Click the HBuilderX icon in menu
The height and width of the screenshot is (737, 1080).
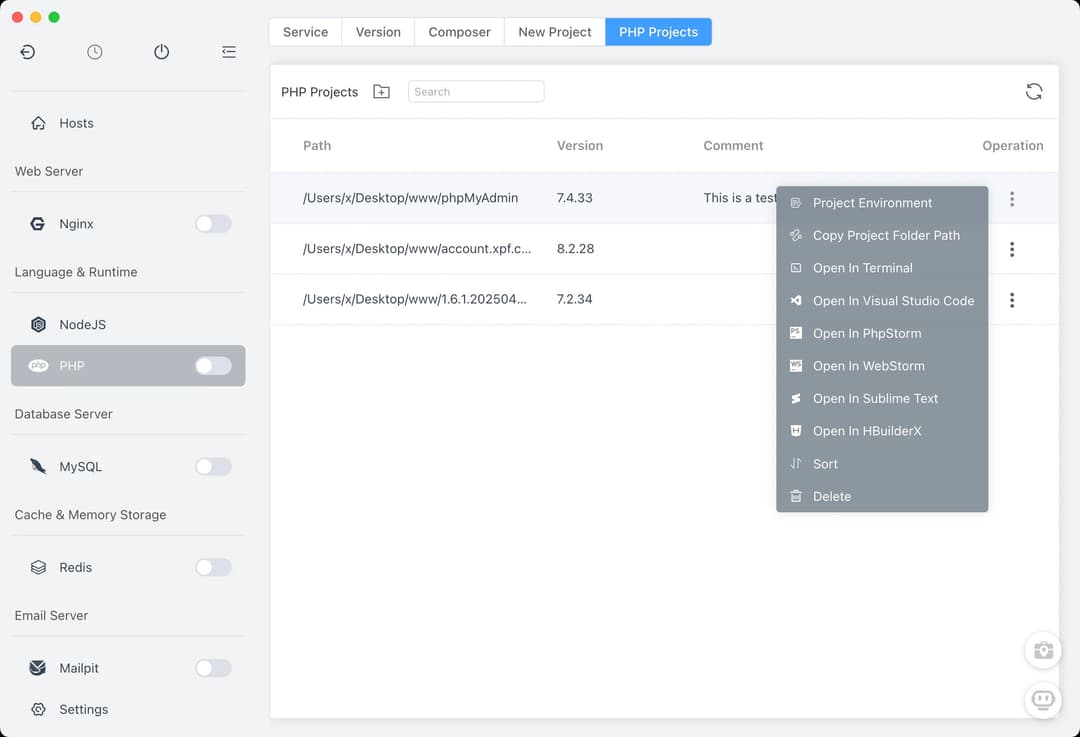pos(796,431)
